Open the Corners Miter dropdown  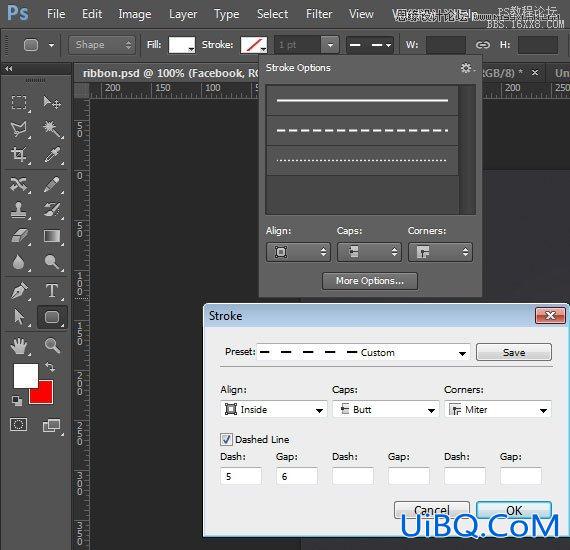[498, 410]
